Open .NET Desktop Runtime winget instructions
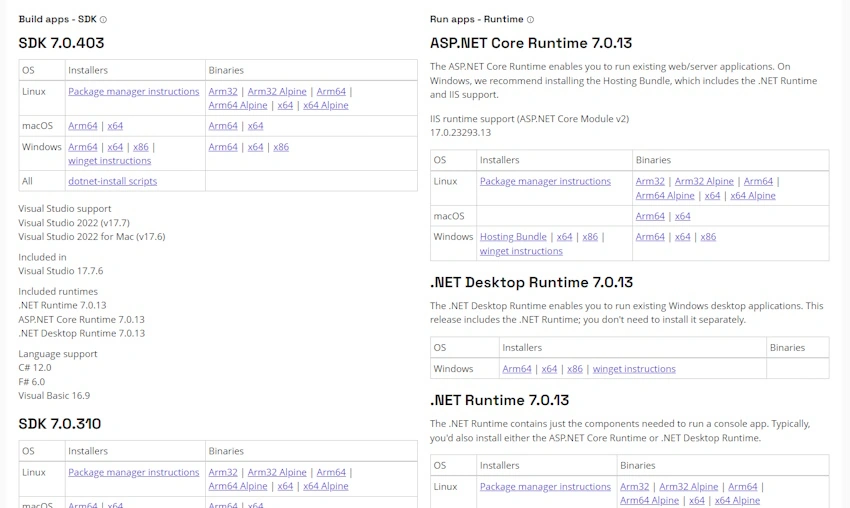Screen dimensions: 850x508 point(634,369)
